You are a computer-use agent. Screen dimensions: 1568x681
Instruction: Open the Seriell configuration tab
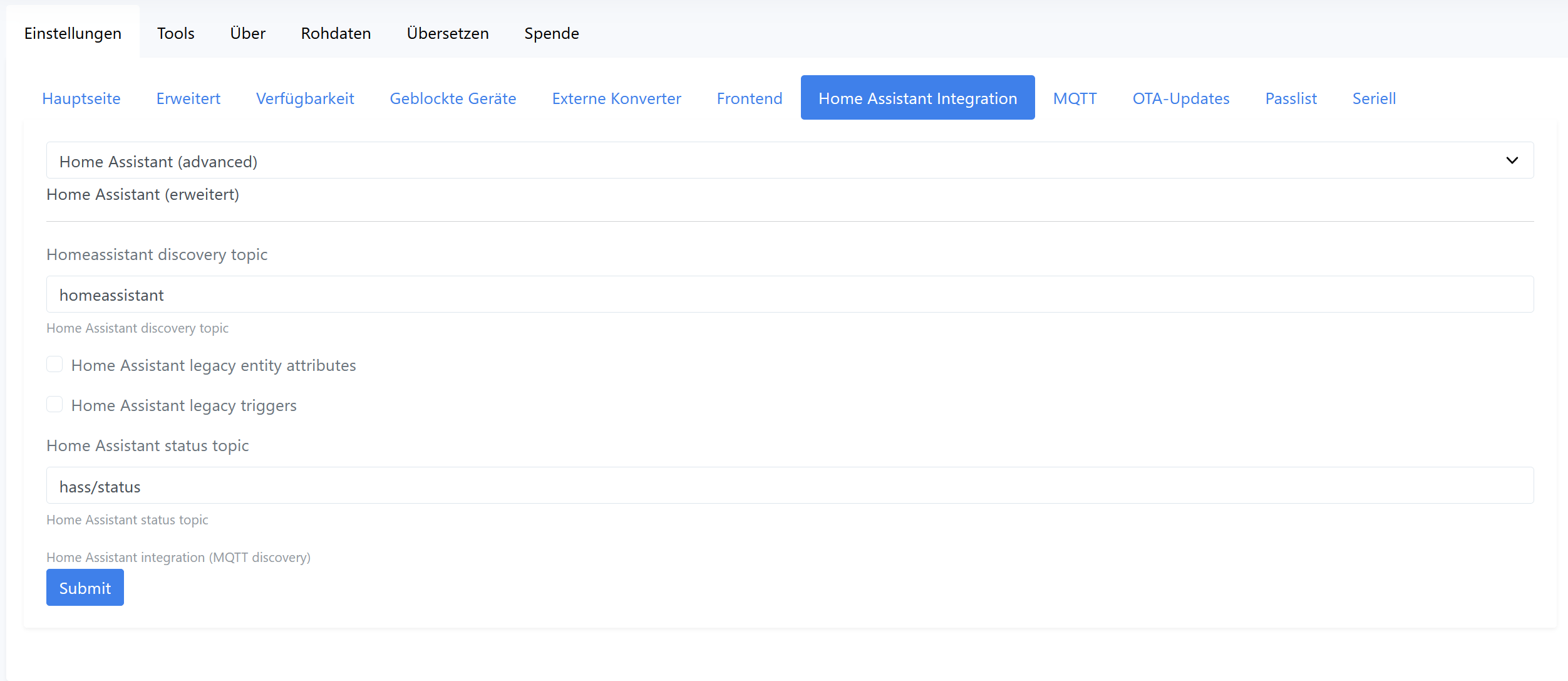(x=1374, y=98)
